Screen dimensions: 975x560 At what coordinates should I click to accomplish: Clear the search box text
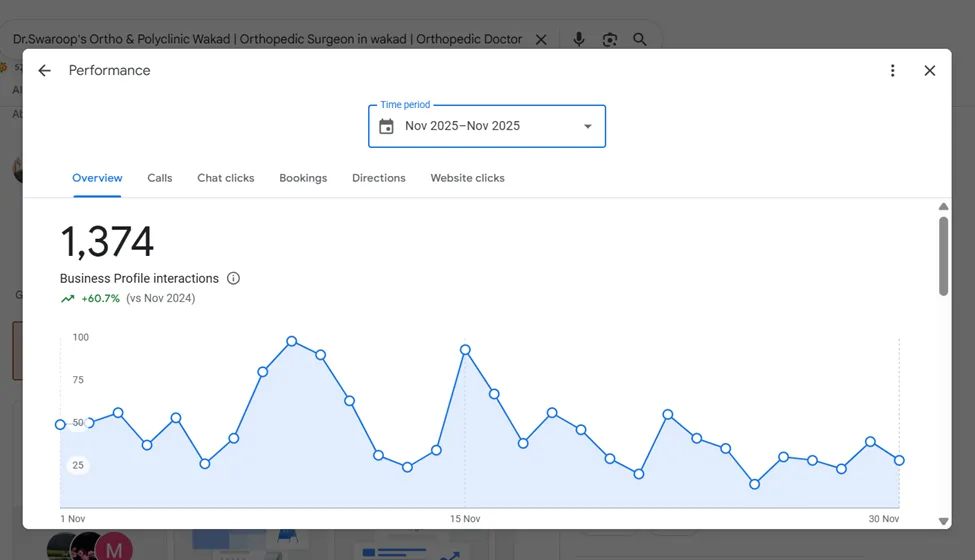click(541, 40)
